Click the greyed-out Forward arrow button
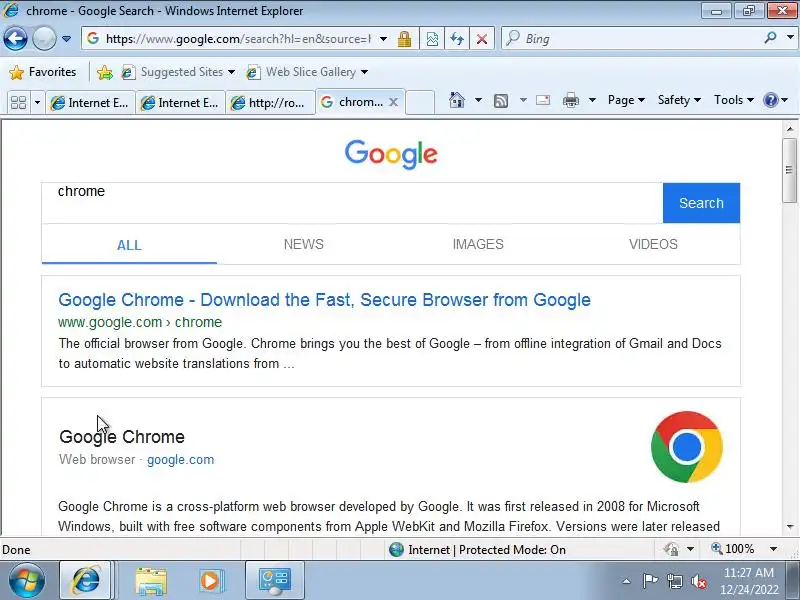The width and height of the screenshot is (800, 600). (44, 39)
